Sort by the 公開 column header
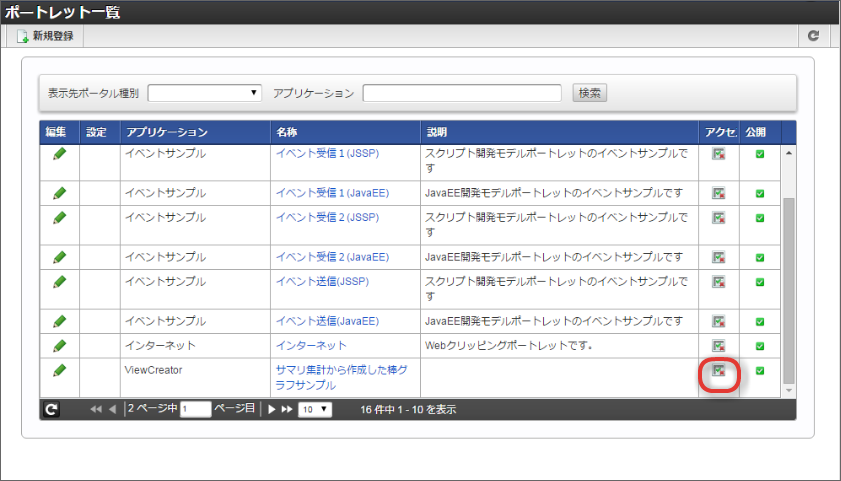Viewport: 841px width, 481px height. (760, 132)
